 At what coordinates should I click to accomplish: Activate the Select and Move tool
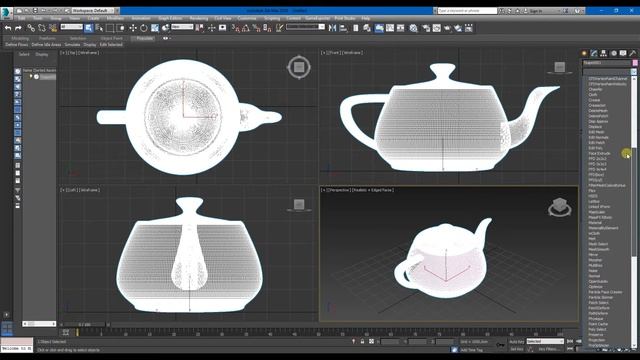[x=133, y=28]
